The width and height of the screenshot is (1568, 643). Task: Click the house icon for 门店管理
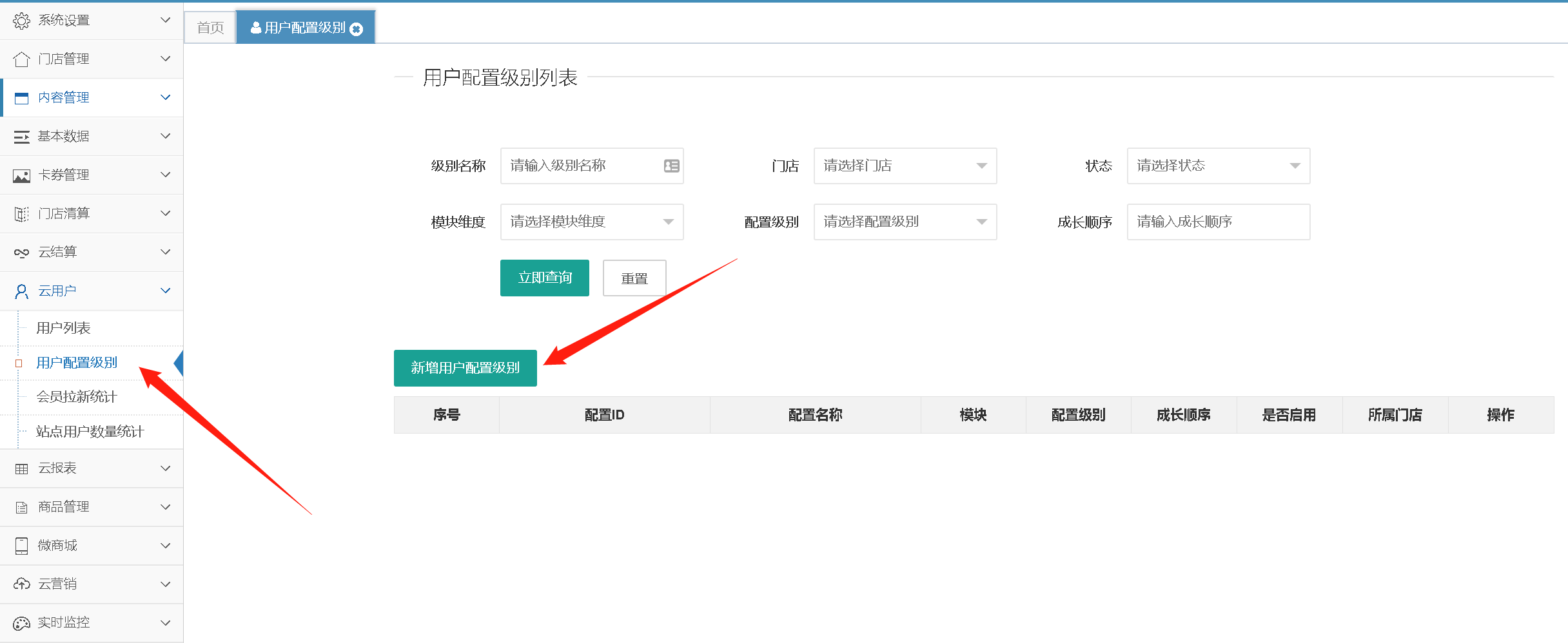pyautogui.click(x=21, y=59)
